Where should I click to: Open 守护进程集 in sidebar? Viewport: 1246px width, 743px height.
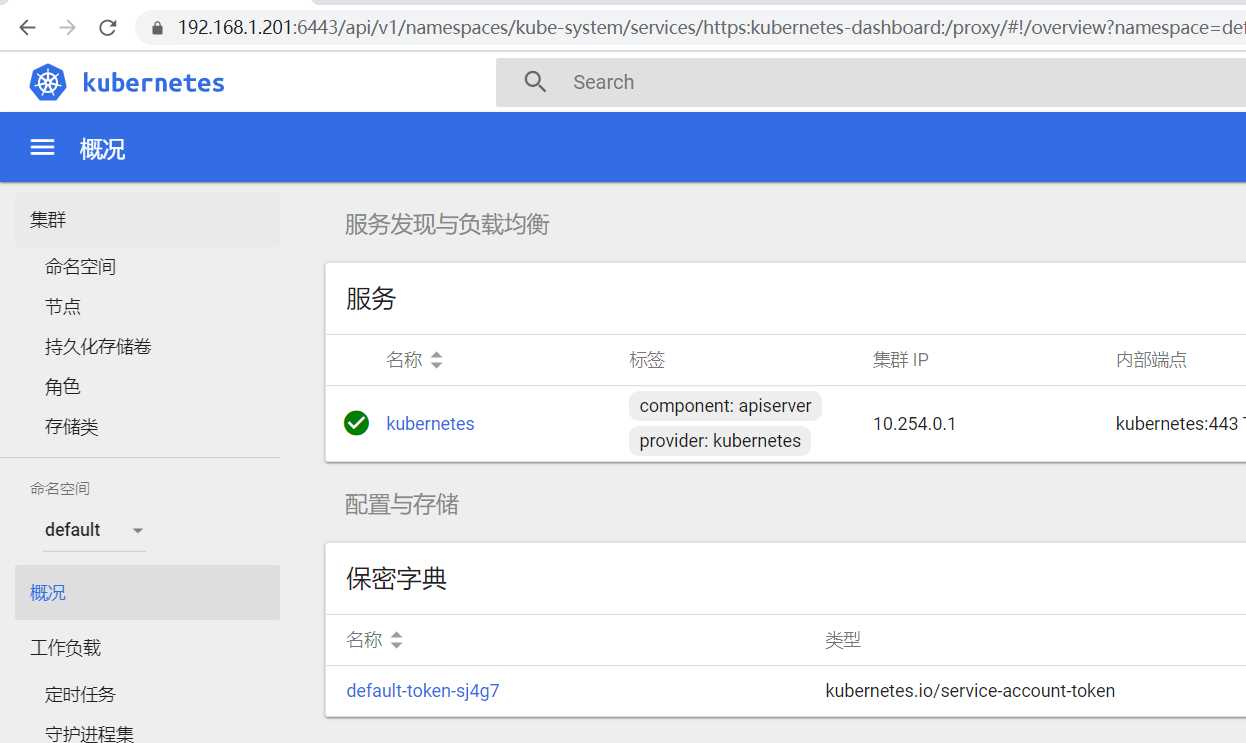point(89,733)
